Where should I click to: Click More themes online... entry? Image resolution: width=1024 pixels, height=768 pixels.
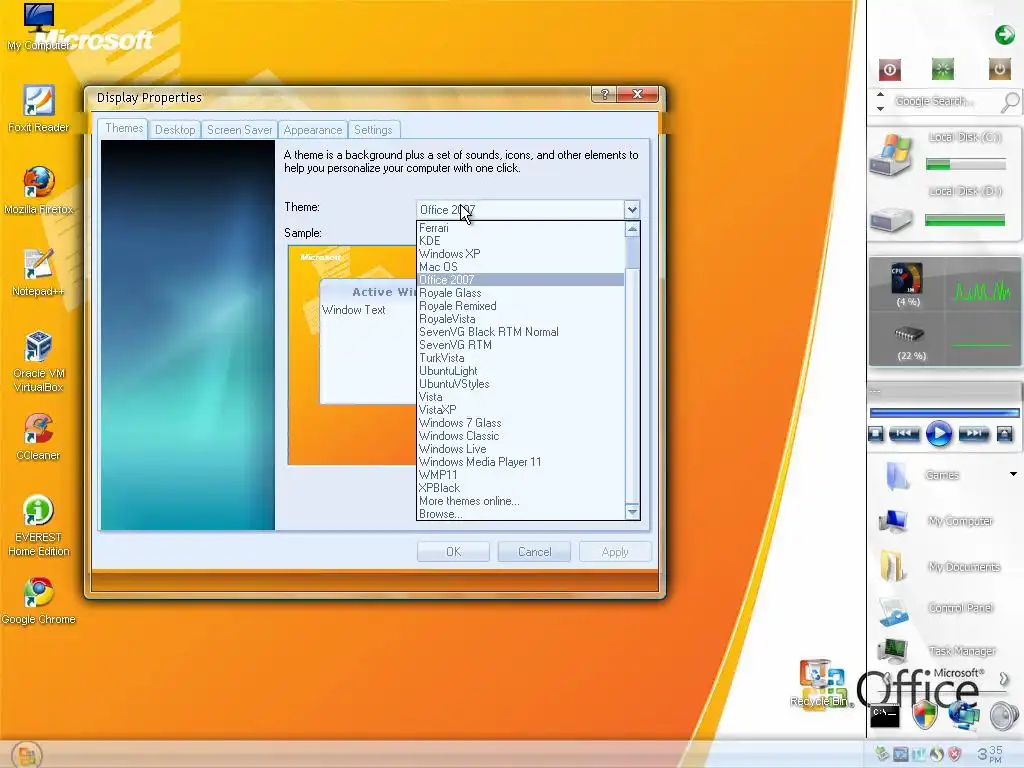(x=520, y=501)
